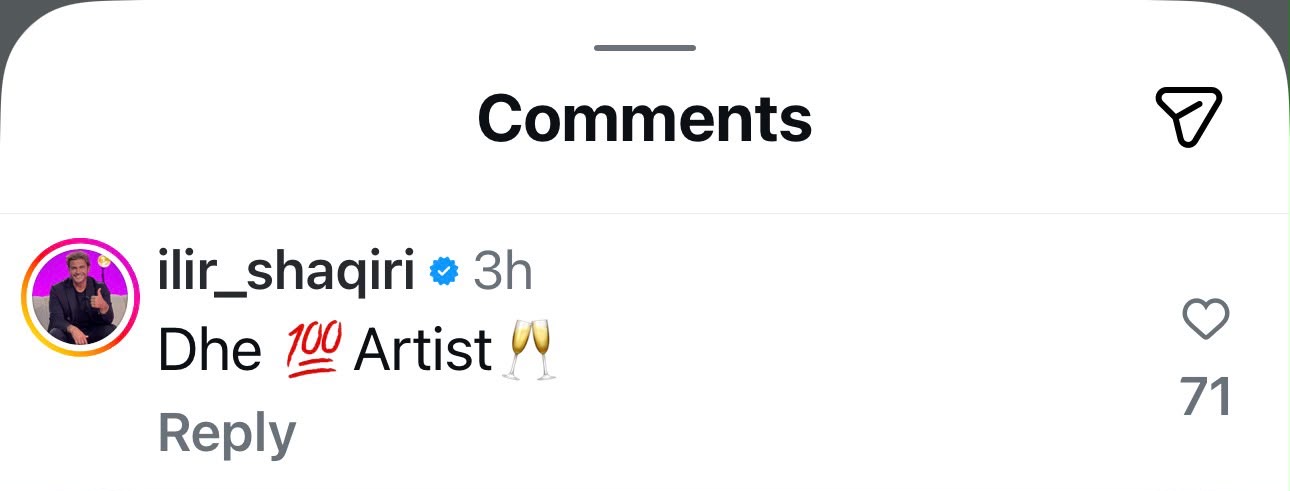Open the ilir_shaqiri username link

coord(286,272)
